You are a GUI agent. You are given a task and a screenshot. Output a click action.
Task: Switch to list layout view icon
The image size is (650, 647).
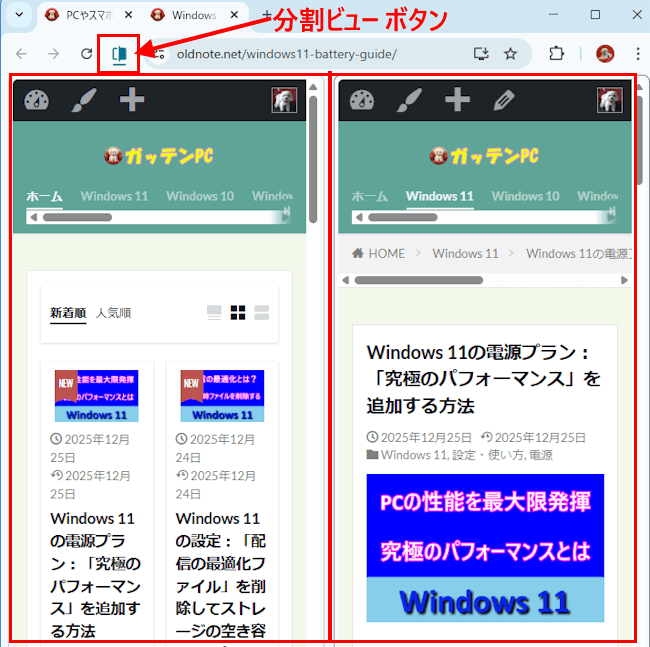point(214,313)
